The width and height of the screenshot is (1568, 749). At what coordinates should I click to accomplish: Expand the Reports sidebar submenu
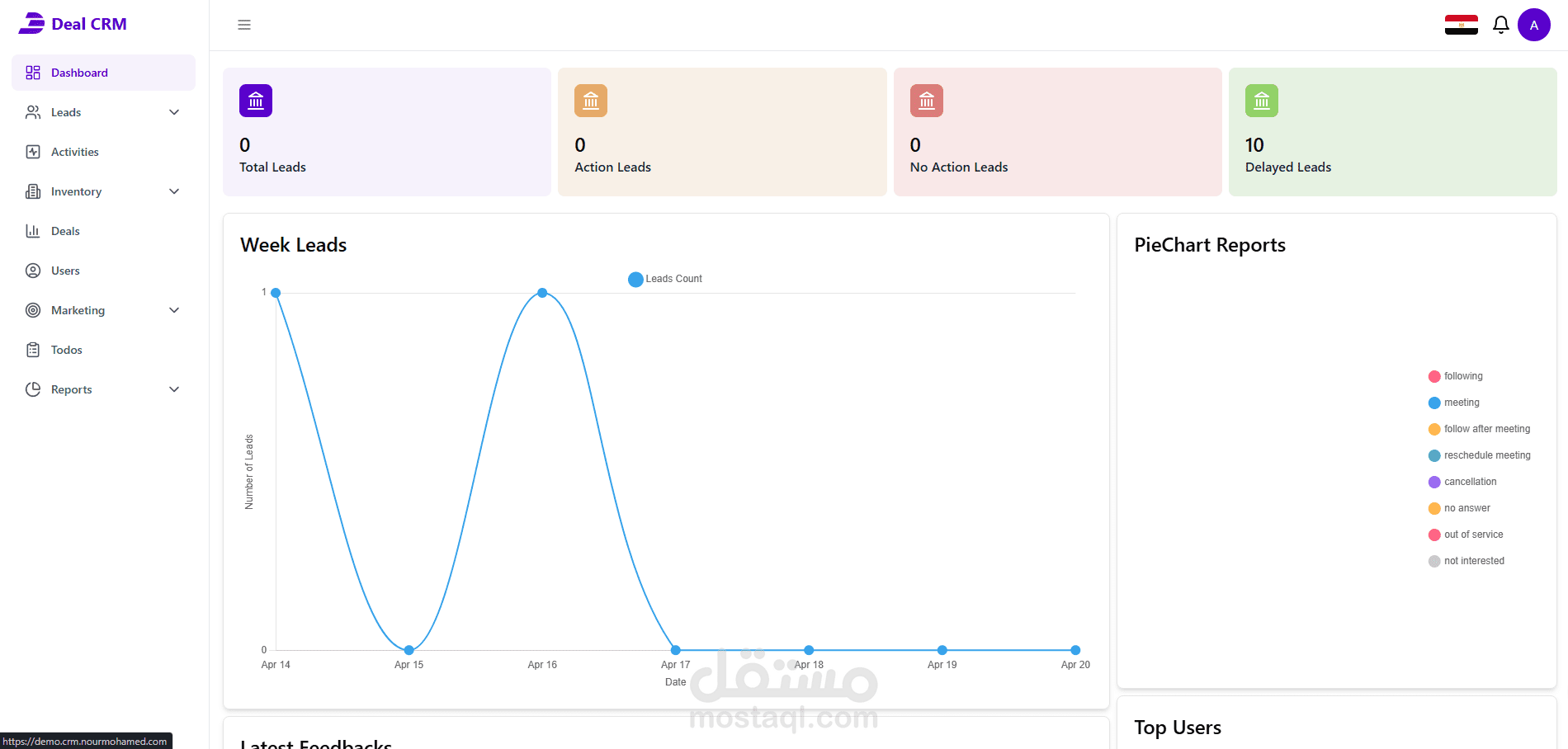pos(102,389)
